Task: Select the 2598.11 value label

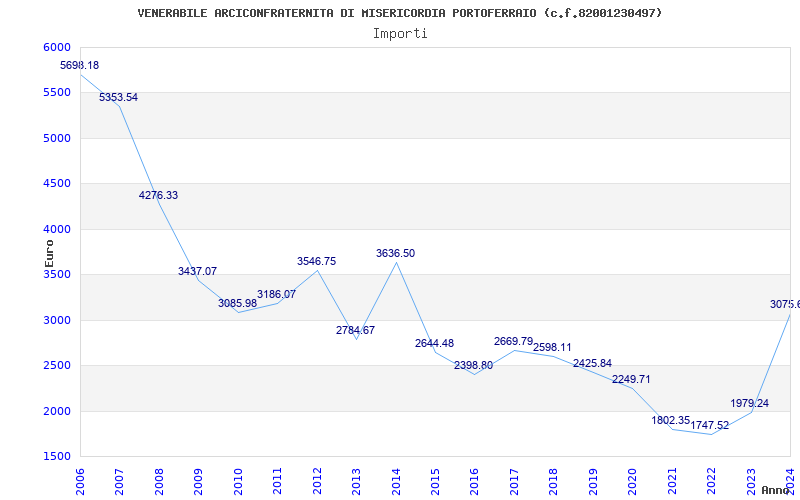Action: [x=553, y=347]
